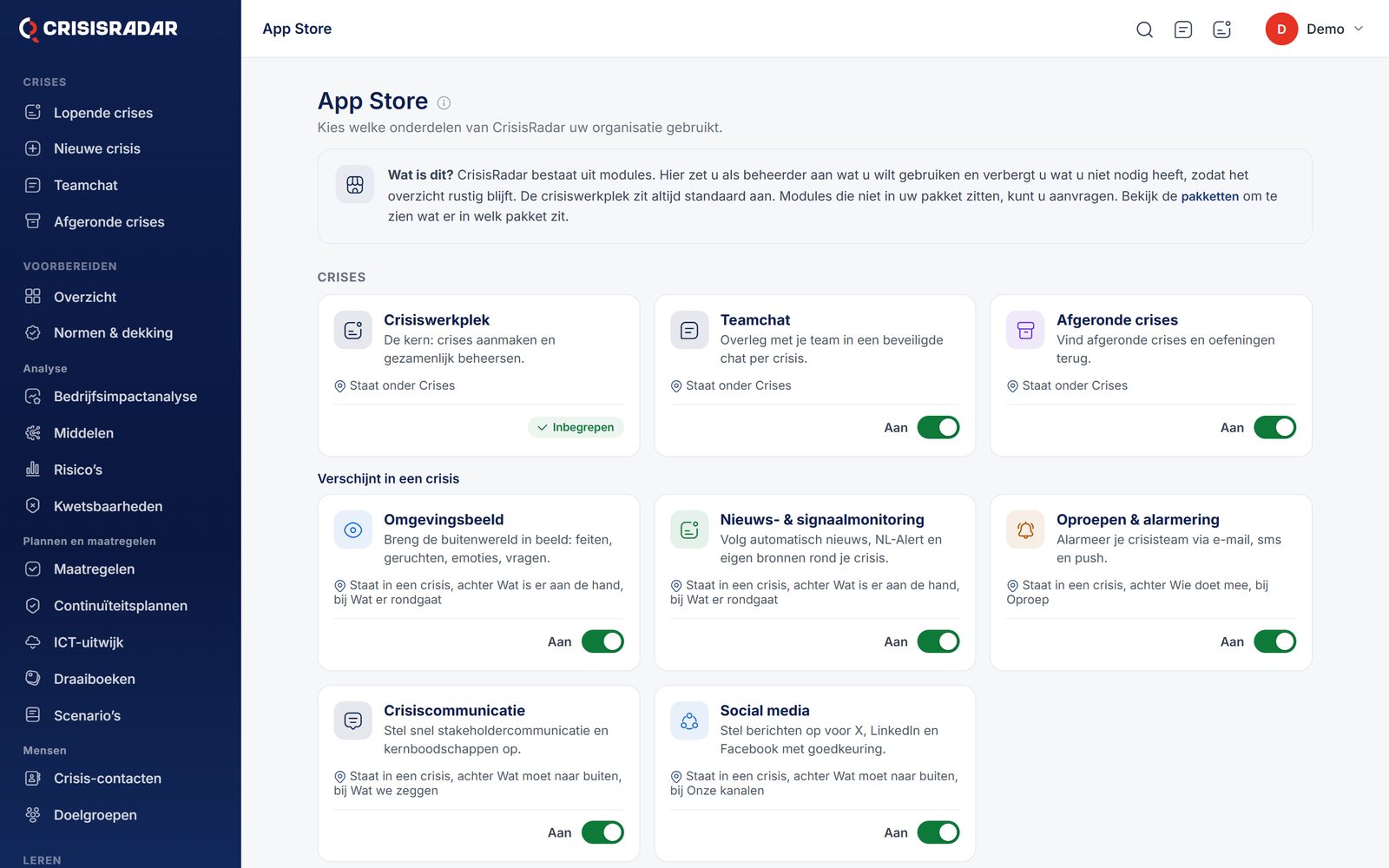Screen dimensions: 1389x868
Task: Click the Crisis-contacten sidebar icon
Action: (x=33, y=779)
